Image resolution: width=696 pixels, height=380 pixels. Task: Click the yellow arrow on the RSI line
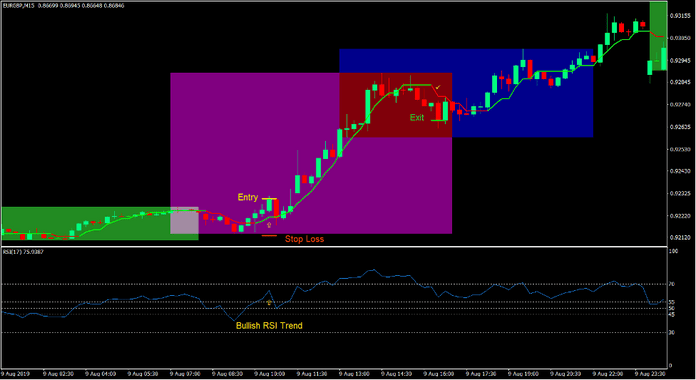[269, 303]
